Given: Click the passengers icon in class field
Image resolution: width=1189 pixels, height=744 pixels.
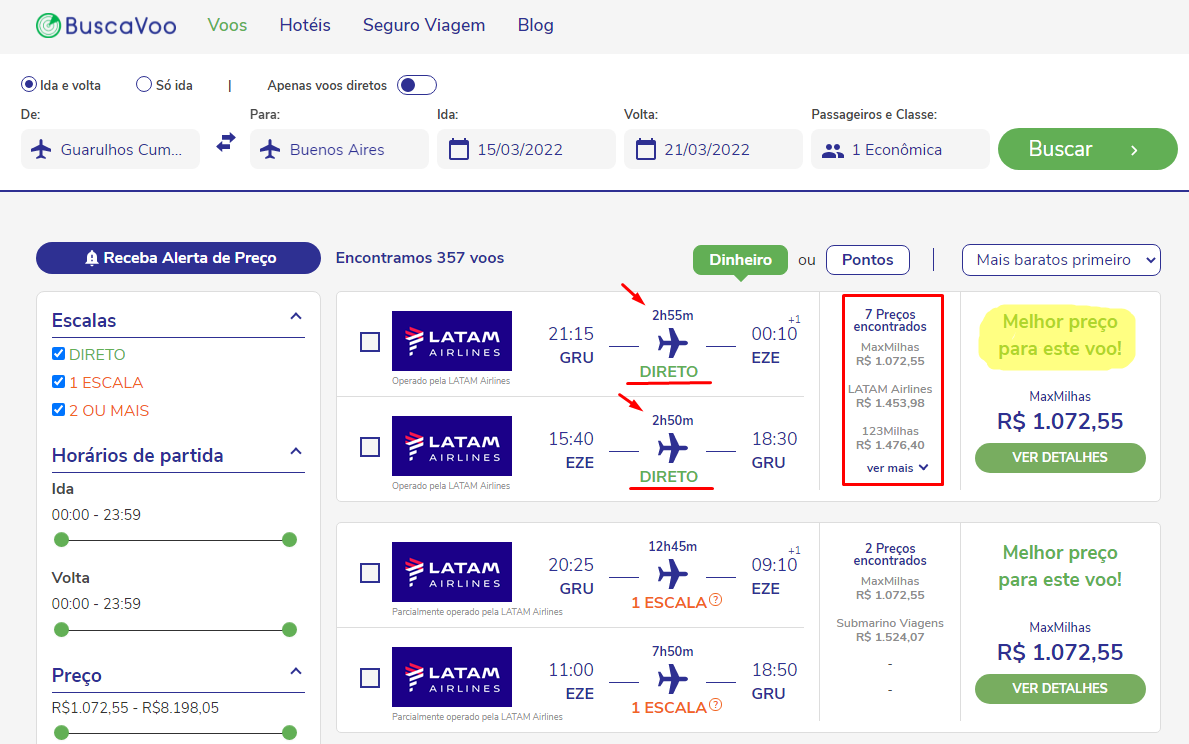Looking at the screenshot, I should [x=833, y=151].
